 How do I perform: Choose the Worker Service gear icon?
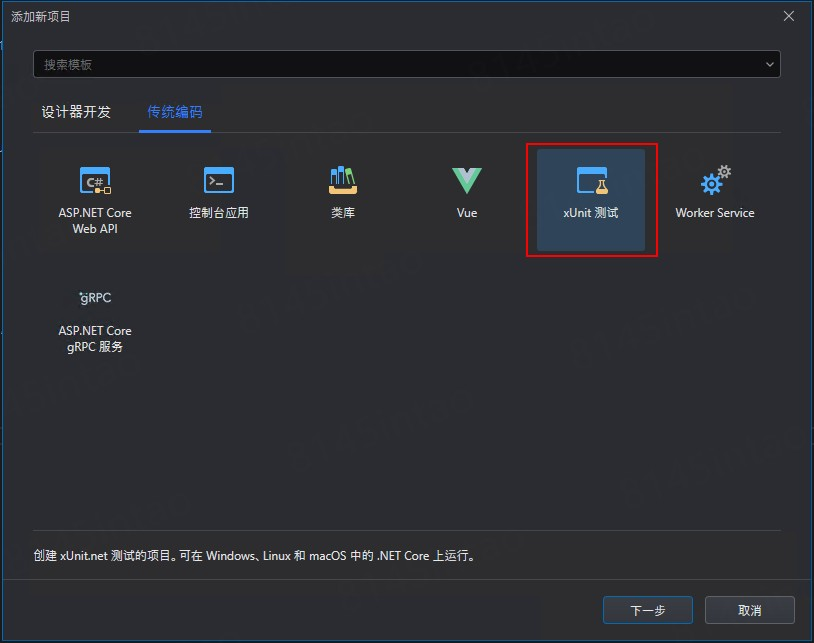[715, 180]
